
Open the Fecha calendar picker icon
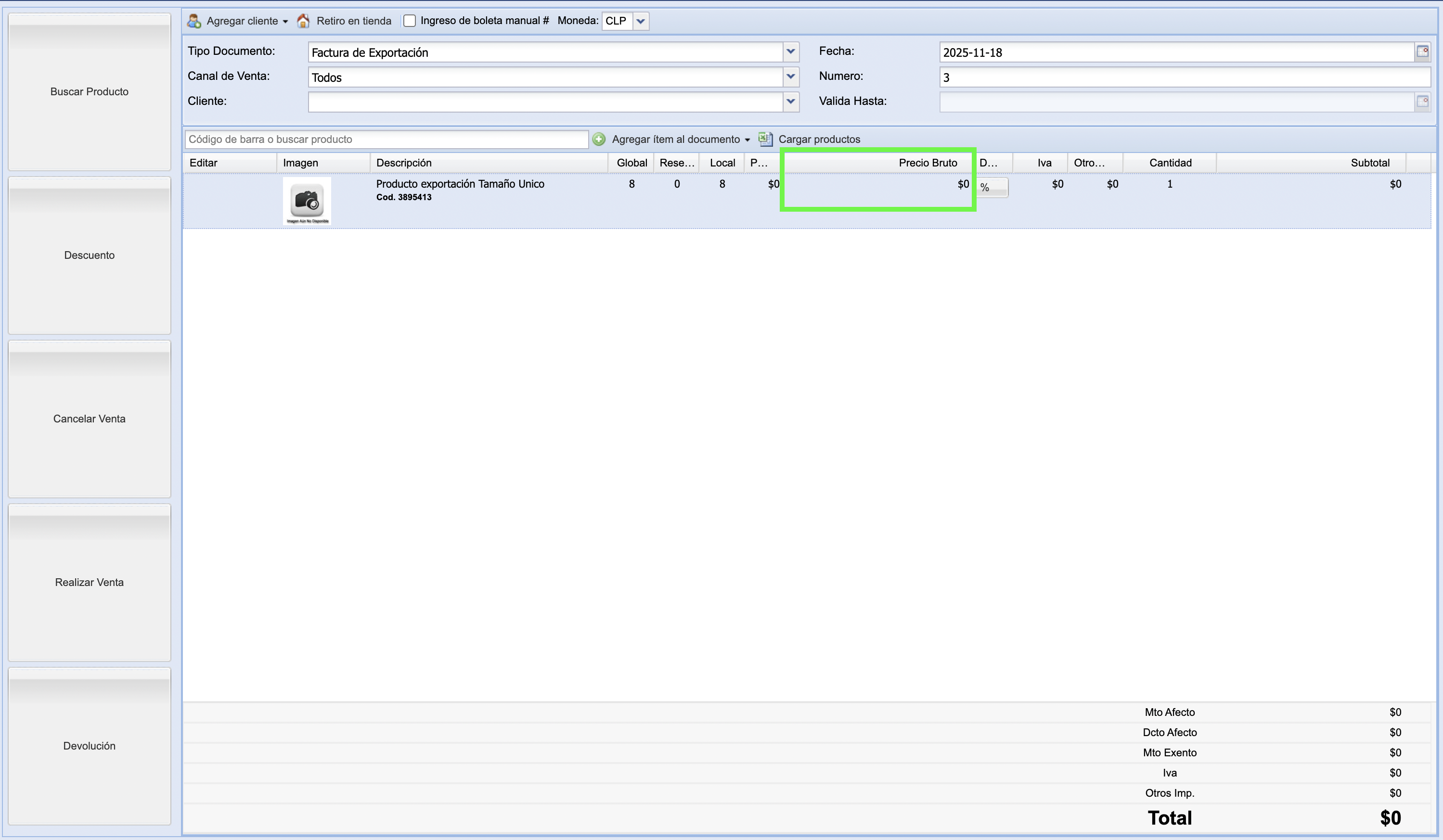tap(1422, 52)
